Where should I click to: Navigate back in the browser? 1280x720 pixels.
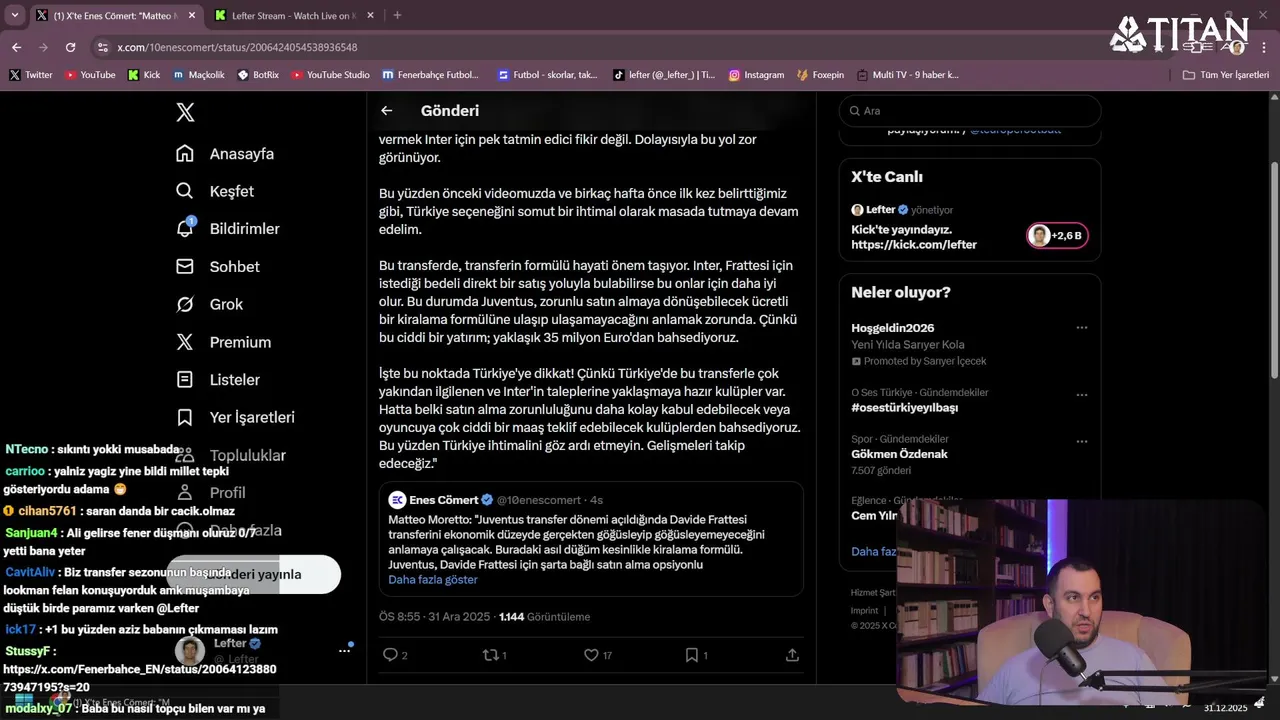coord(16,47)
